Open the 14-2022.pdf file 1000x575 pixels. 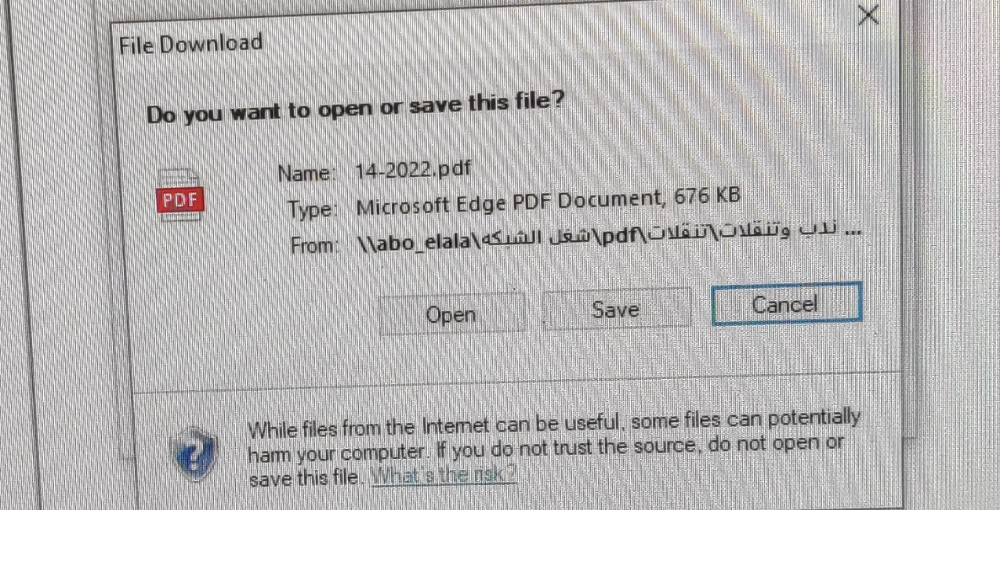pos(452,314)
